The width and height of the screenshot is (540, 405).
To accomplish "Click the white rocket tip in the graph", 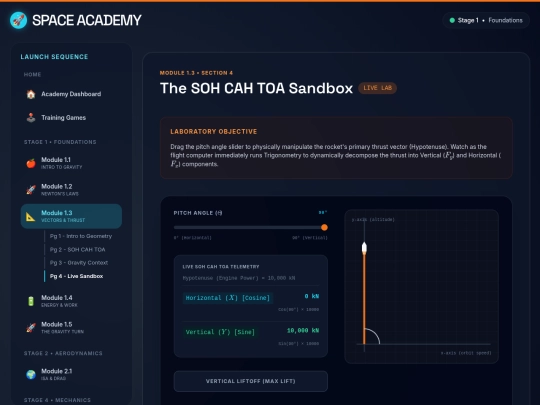I will tap(364, 248).
